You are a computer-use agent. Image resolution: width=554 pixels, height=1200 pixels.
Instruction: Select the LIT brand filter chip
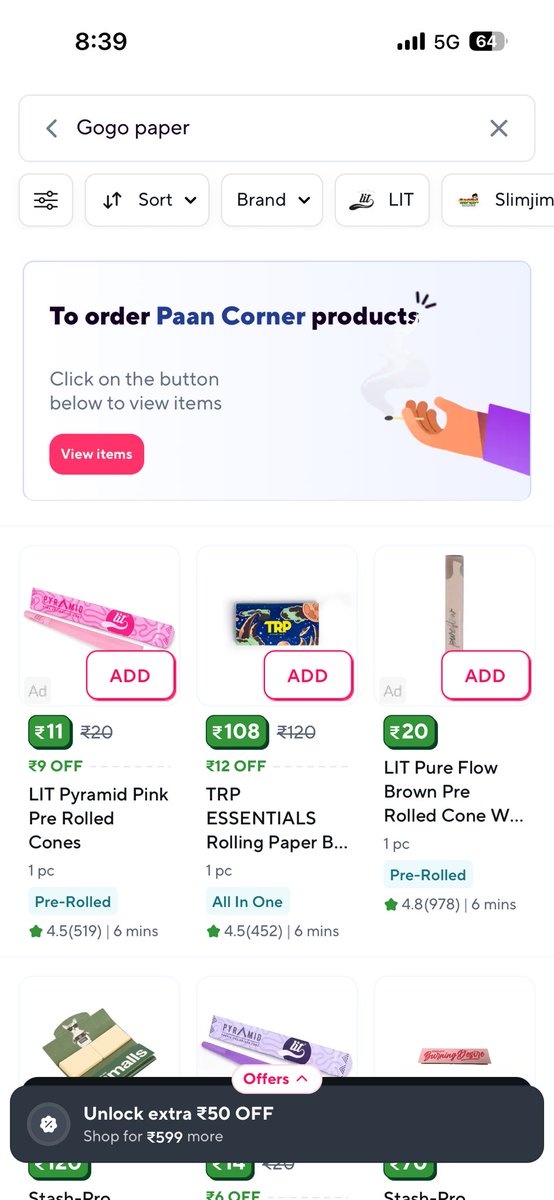pos(382,200)
